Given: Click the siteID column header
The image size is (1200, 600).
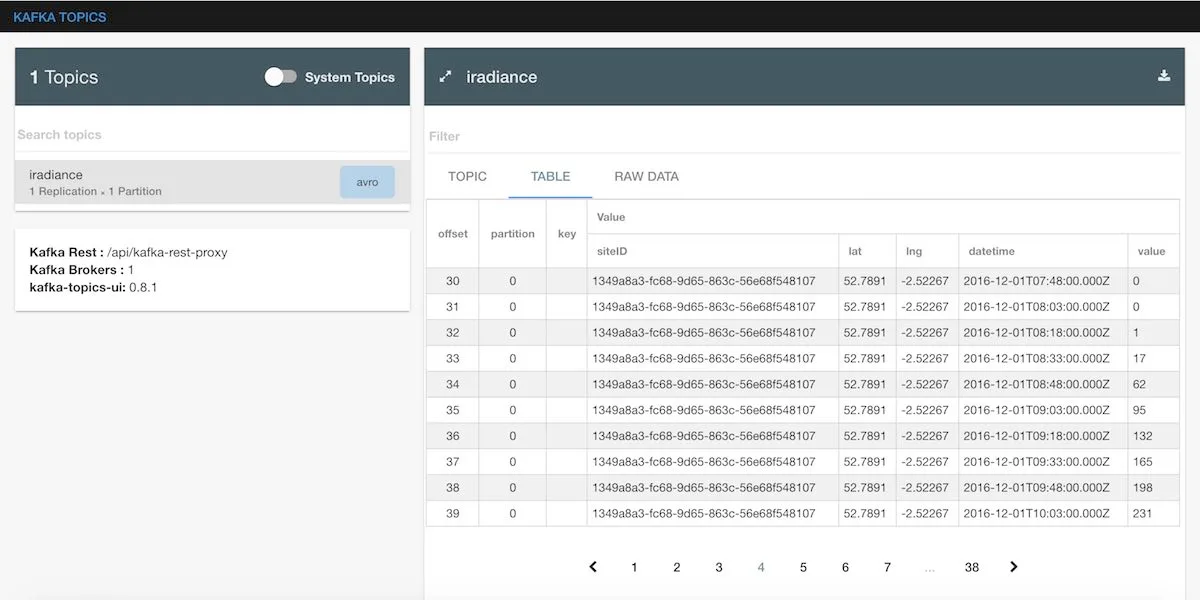Looking at the screenshot, I should [713, 251].
